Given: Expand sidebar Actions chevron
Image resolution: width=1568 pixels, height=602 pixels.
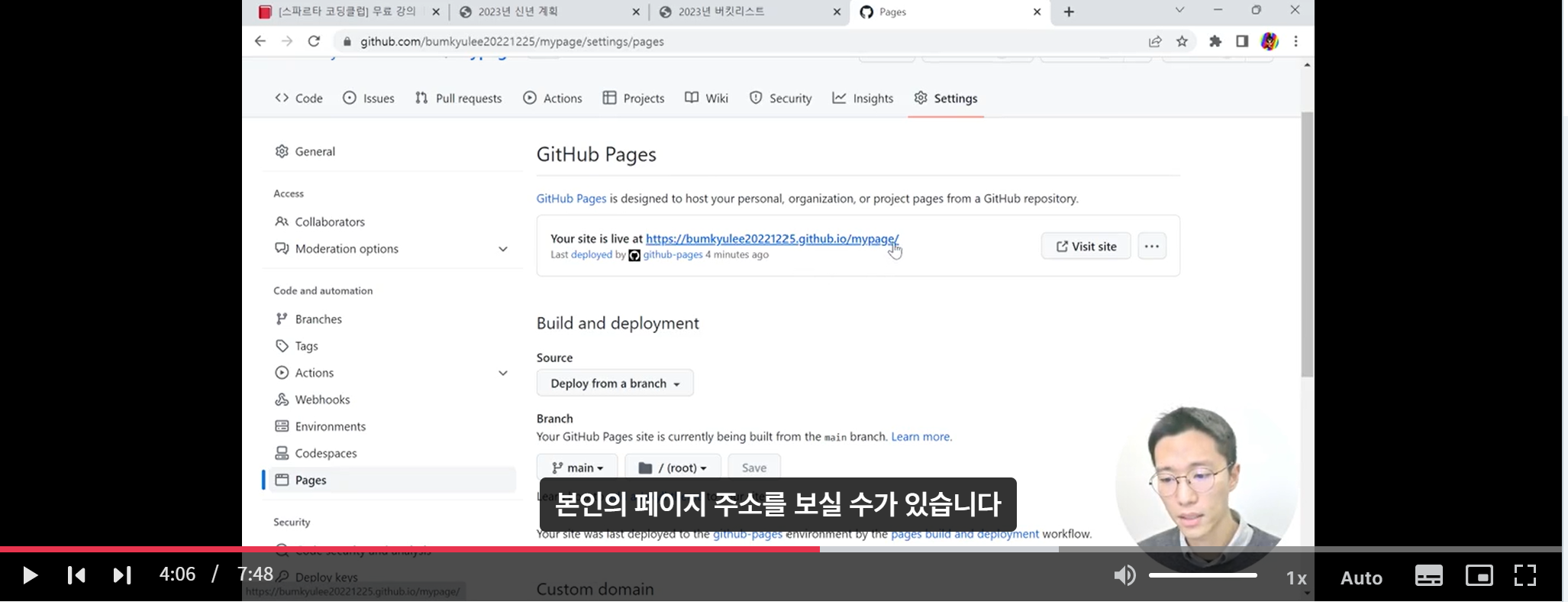Looking at the screenshot, I should coord(503,373).
